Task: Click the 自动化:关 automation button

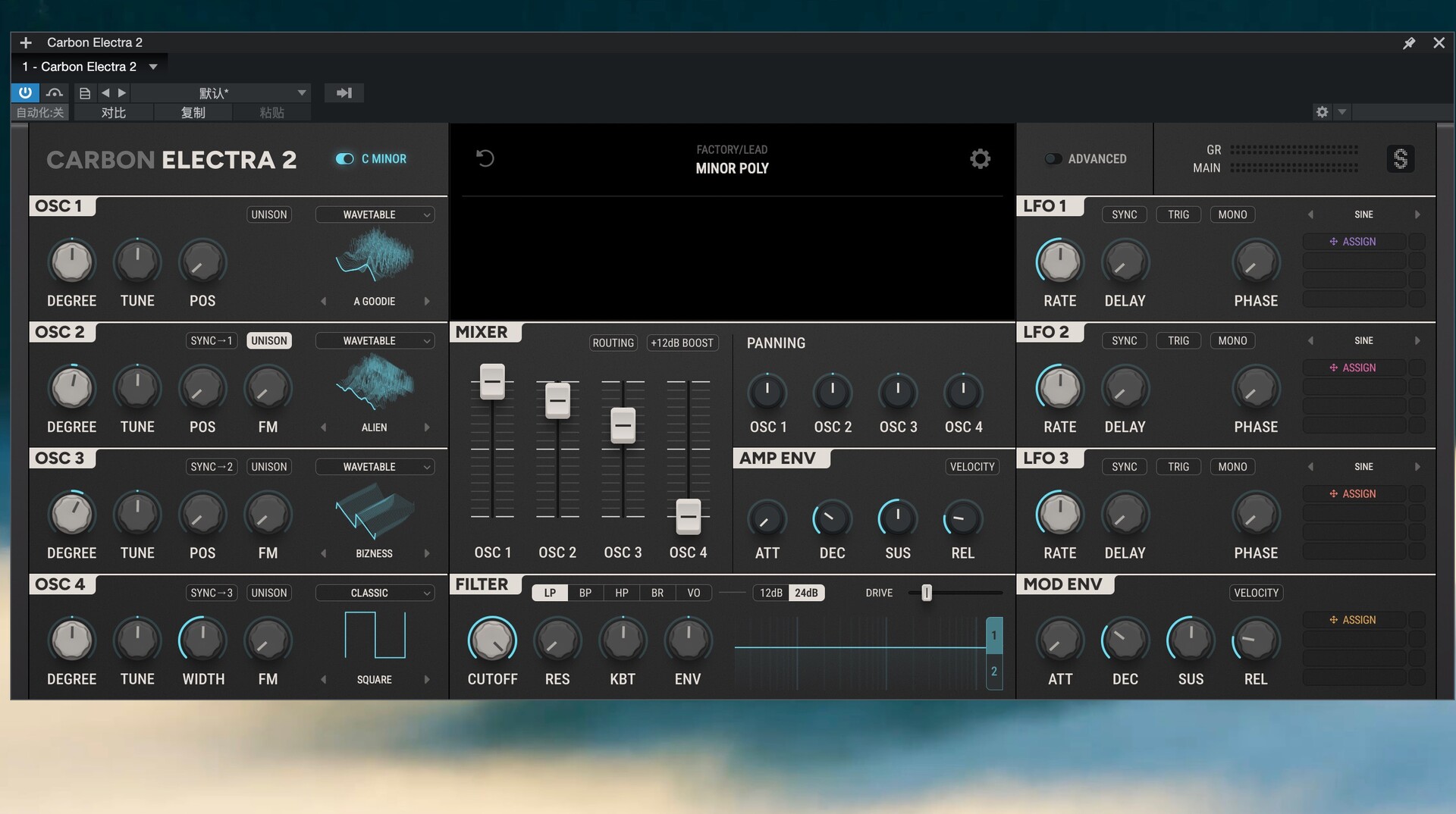Action: (40, 113)
